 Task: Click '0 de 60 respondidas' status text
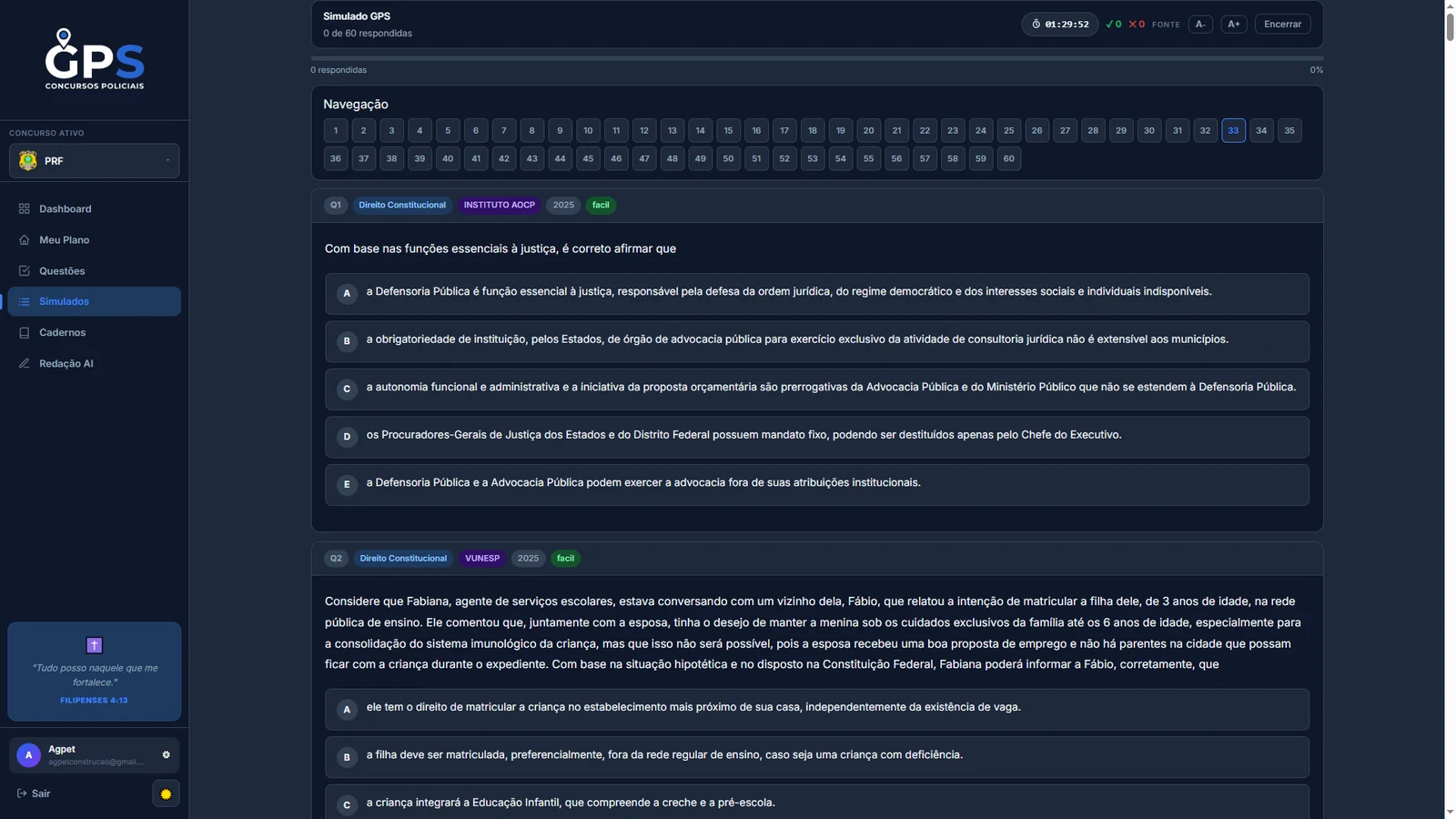tap(368, 34)
